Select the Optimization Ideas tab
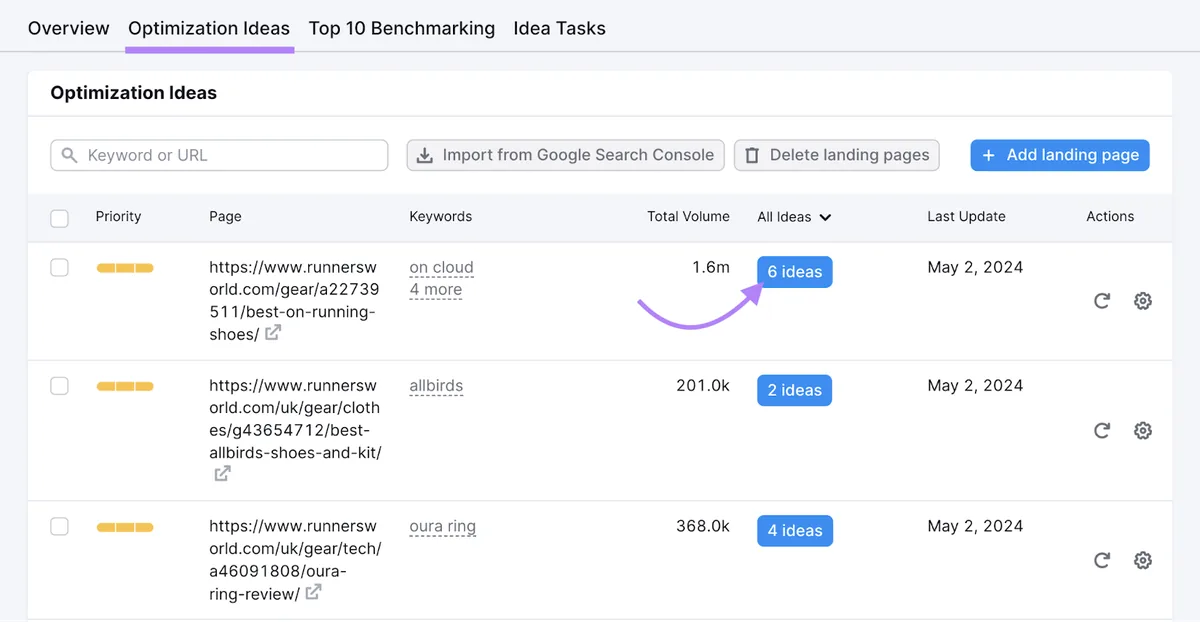Image resolution: width=1200 pixels, height=622 pixels. pyautogui.click(x=209, y=28)
